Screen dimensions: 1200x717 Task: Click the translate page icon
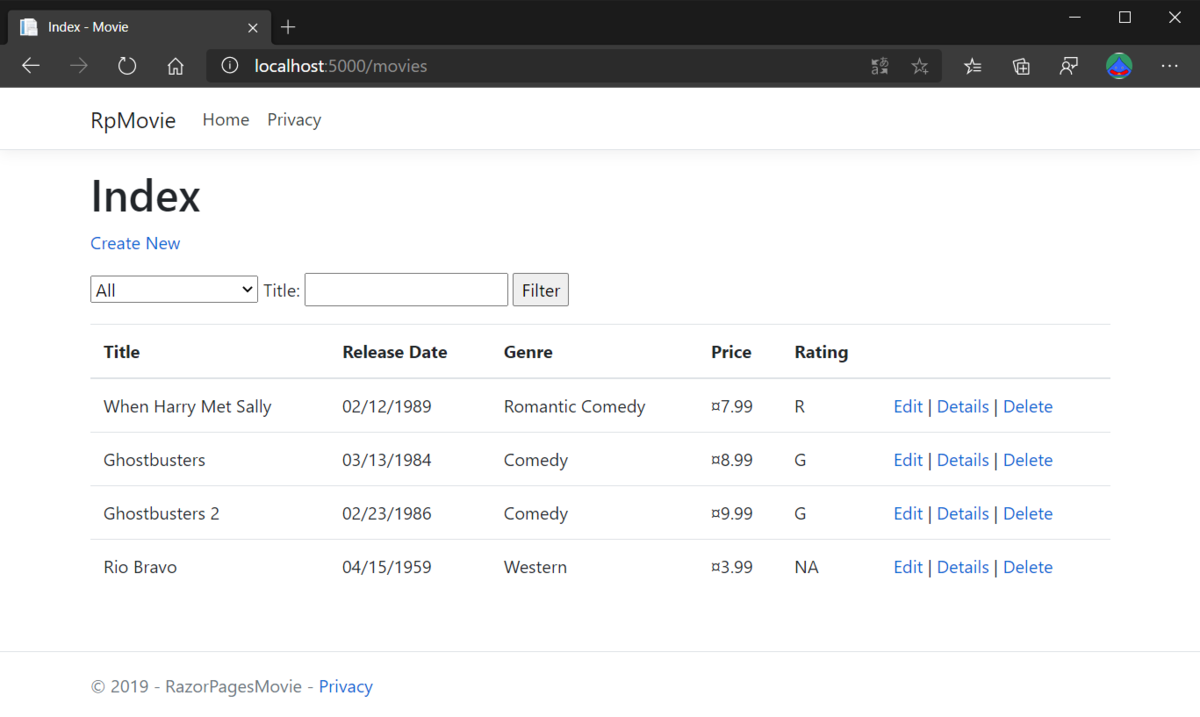[x=880, y=66]
